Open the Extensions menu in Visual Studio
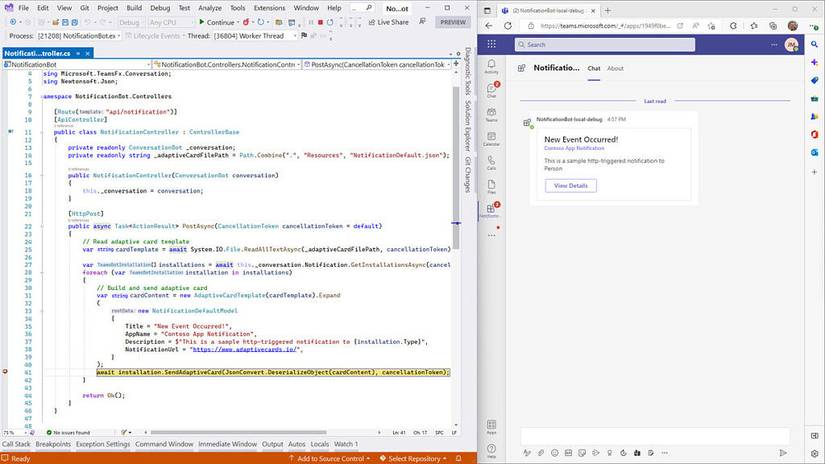The width and height of the screenshot is (825, 464). (x=269, y=8)
